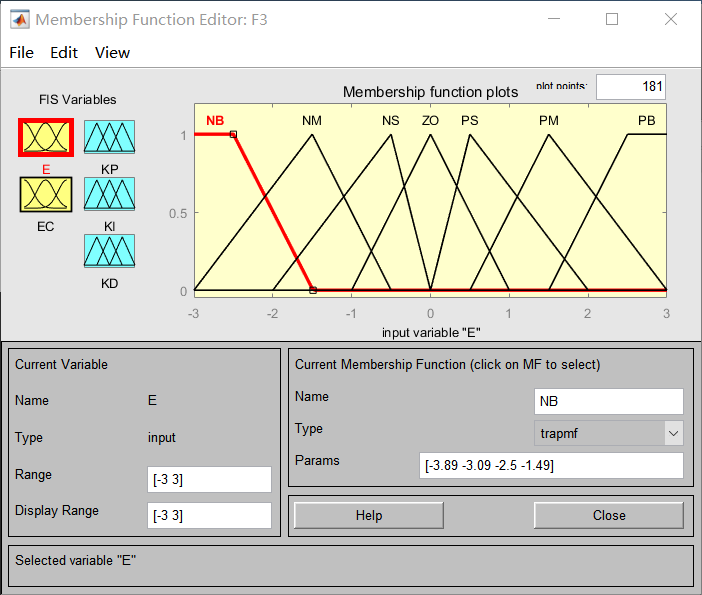Viewport: 702px width, 595px height.
Task: Select the EC input variable icon
Action: coord(46,194)
